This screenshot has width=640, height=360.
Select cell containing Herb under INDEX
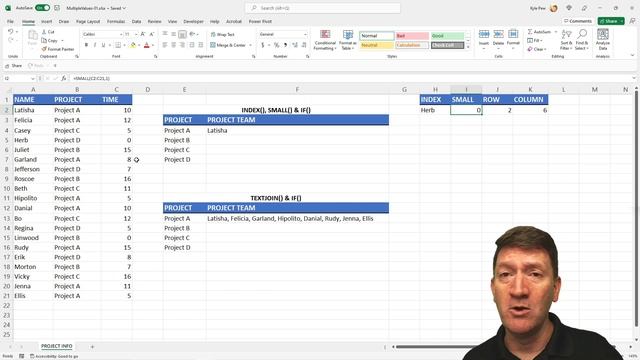[435, 110]
